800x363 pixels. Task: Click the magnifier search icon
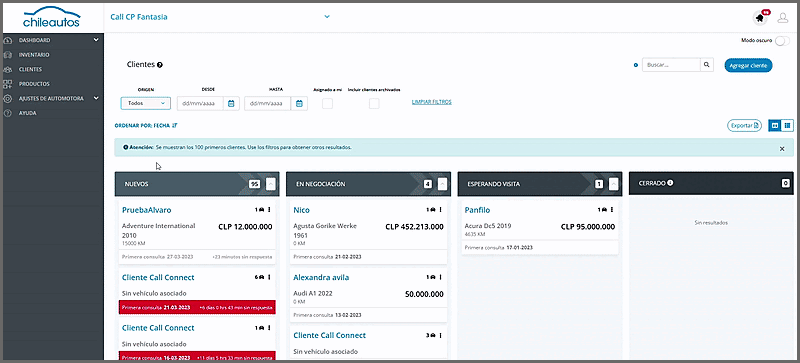707,65
